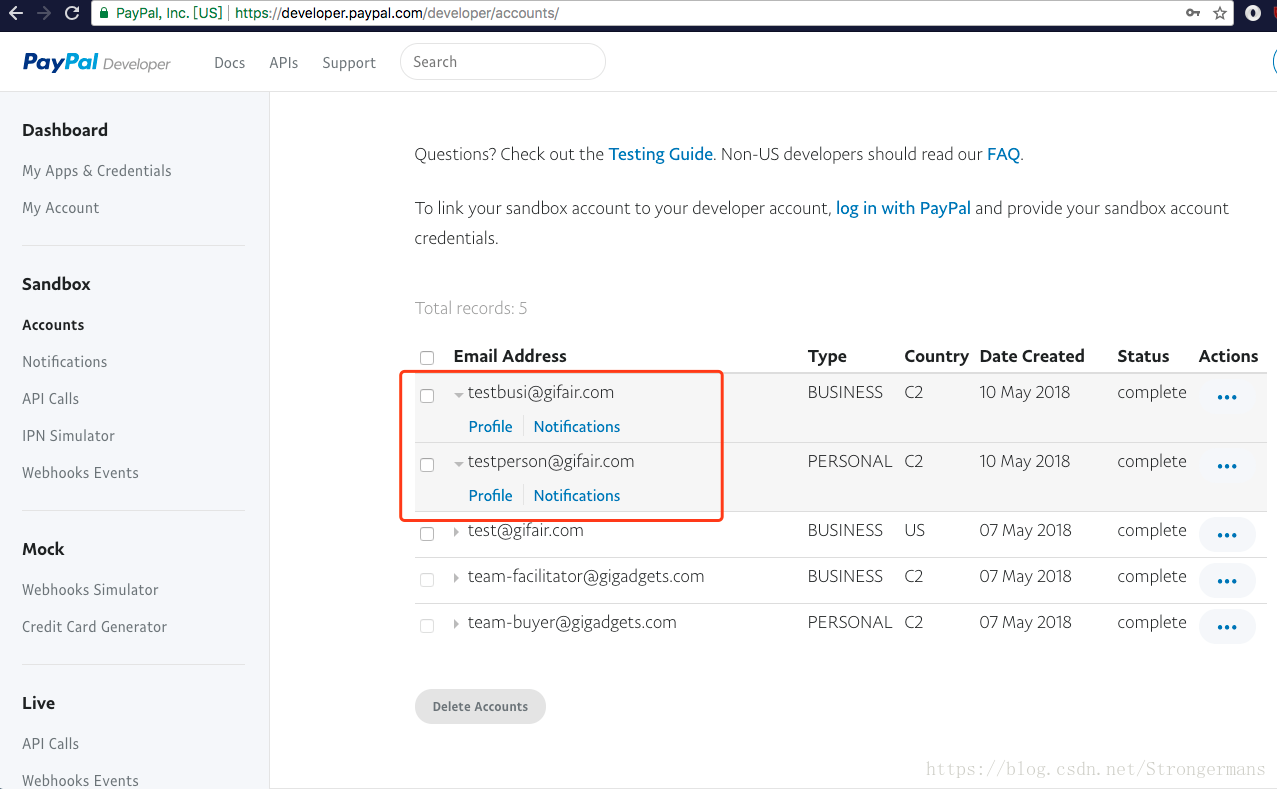Viewport: 1277px width, 789px height.
Task: Open Notifications for testbusi@gifair.com
Action: coord(577,427)
